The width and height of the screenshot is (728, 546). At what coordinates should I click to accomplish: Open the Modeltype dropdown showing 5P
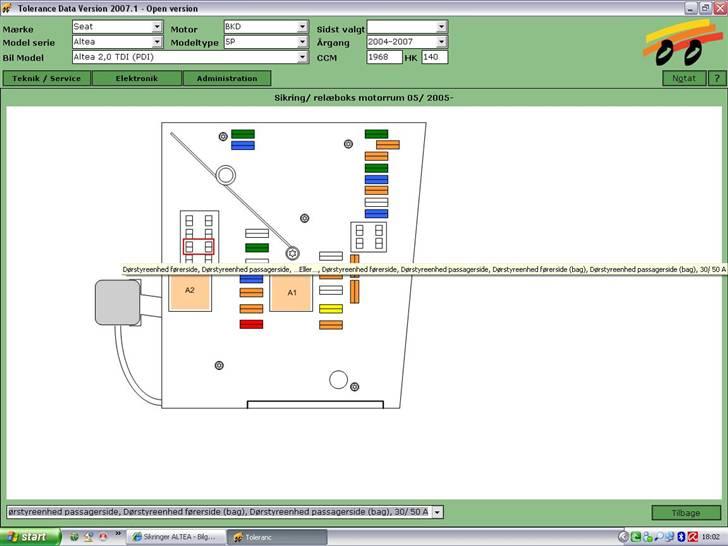click(x=266, y=42)
